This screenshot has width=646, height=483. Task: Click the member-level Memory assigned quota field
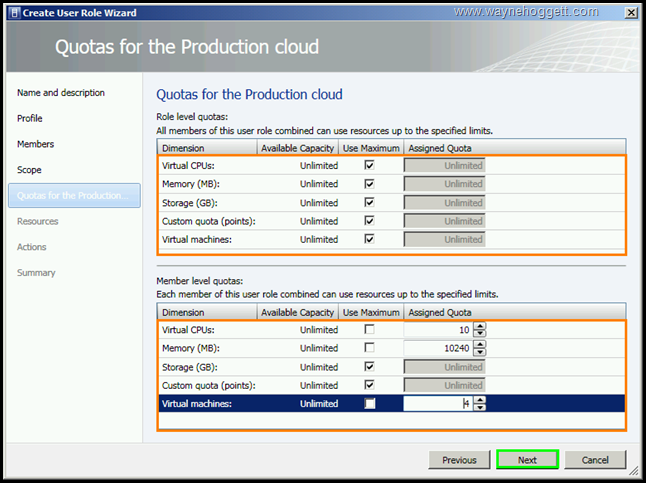[x=437, y=348]
